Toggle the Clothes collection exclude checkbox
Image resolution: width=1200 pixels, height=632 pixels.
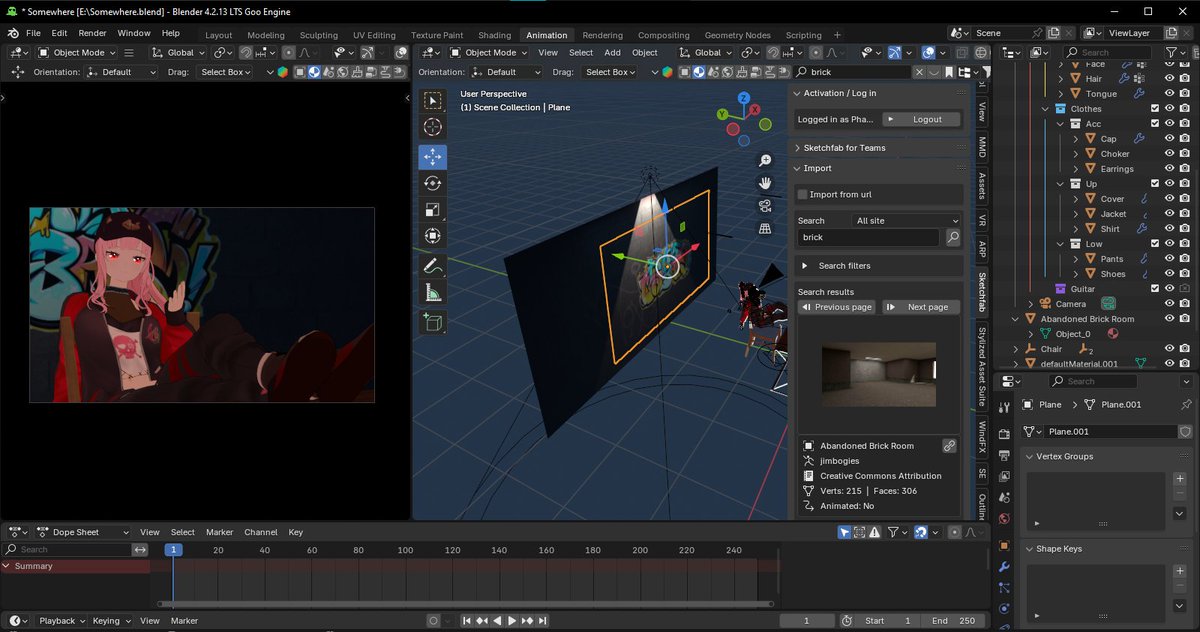[x=1155, y=109]
